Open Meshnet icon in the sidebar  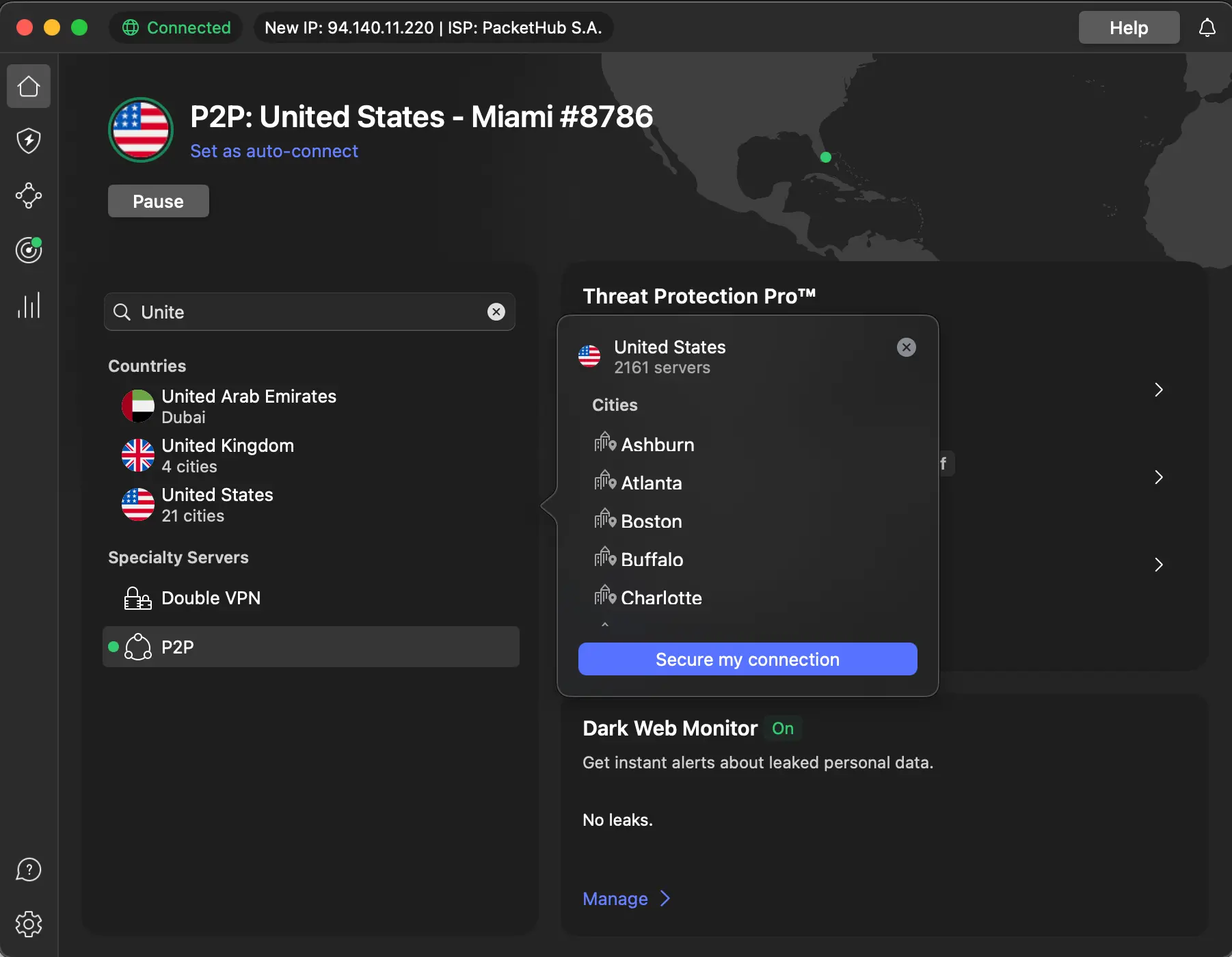click(29, 196)
